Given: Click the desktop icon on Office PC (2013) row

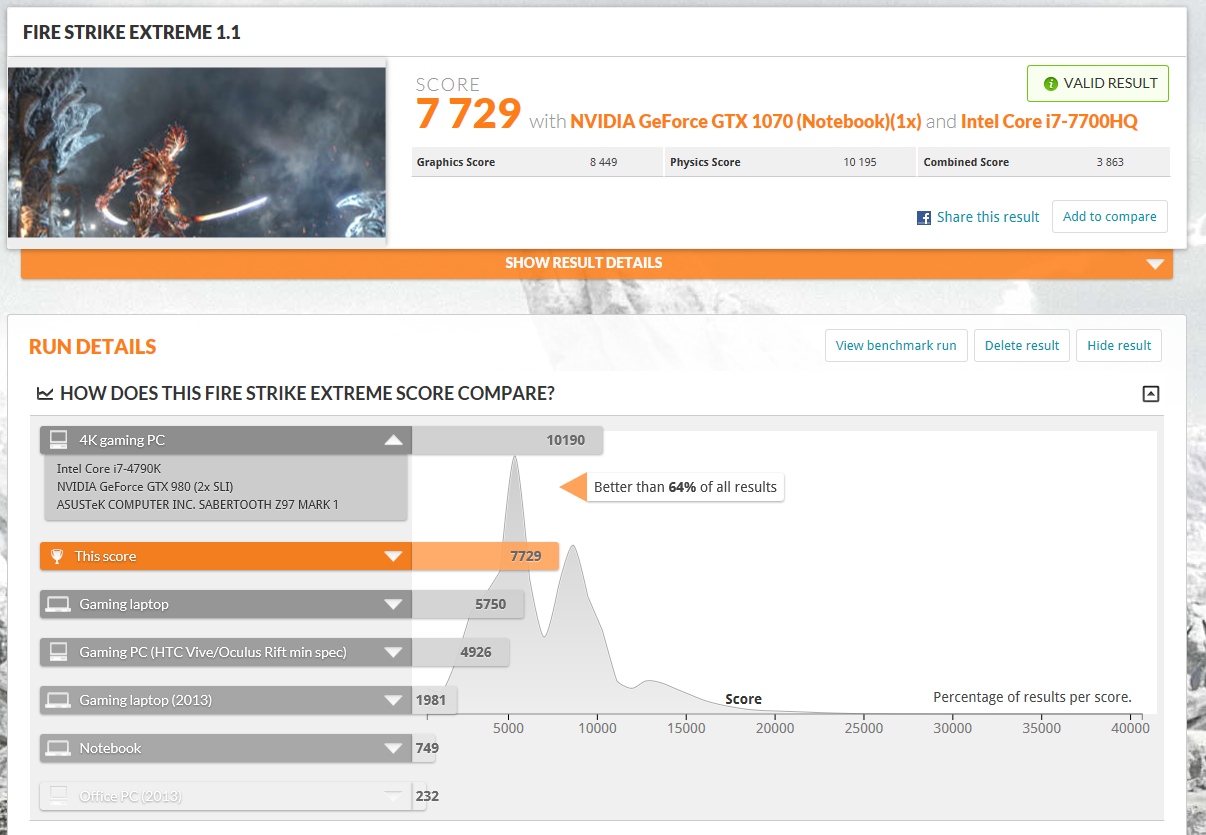Looking at the screenshot, I should [59, 796].
